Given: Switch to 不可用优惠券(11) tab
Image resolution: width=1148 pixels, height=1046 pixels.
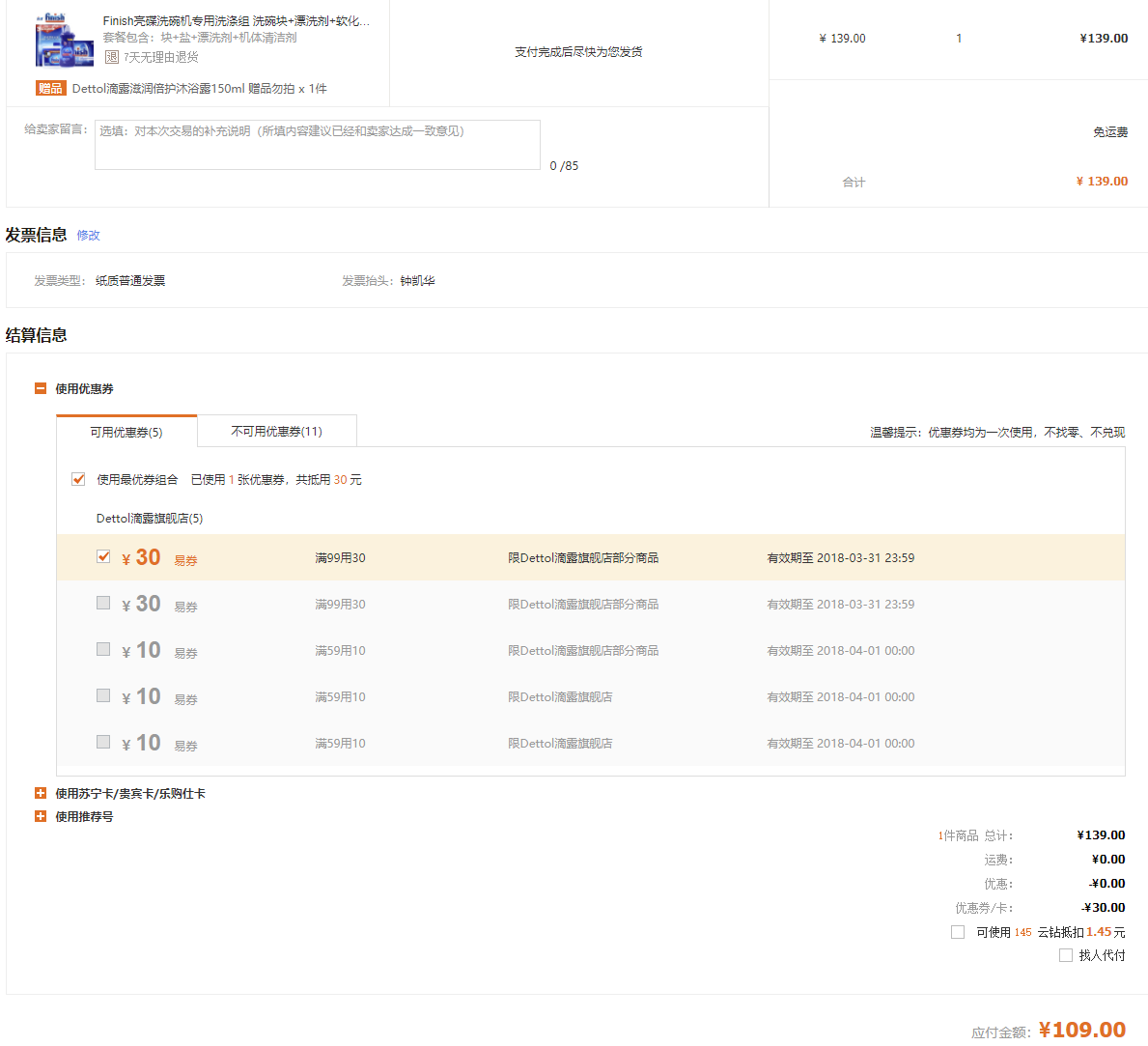Looking at the screenshot, I should (x=277, y=431).
